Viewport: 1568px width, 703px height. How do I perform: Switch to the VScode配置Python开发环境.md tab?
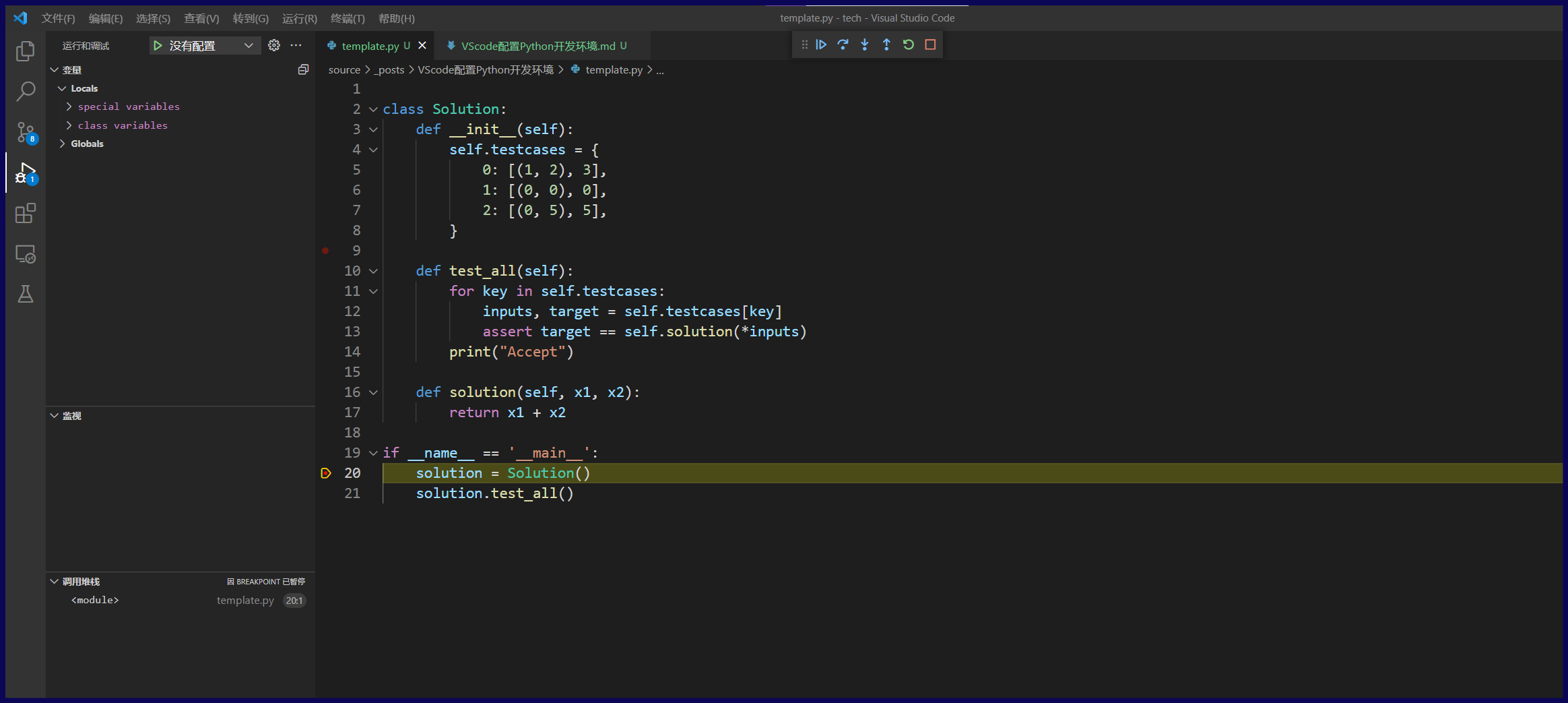(537, 46)
